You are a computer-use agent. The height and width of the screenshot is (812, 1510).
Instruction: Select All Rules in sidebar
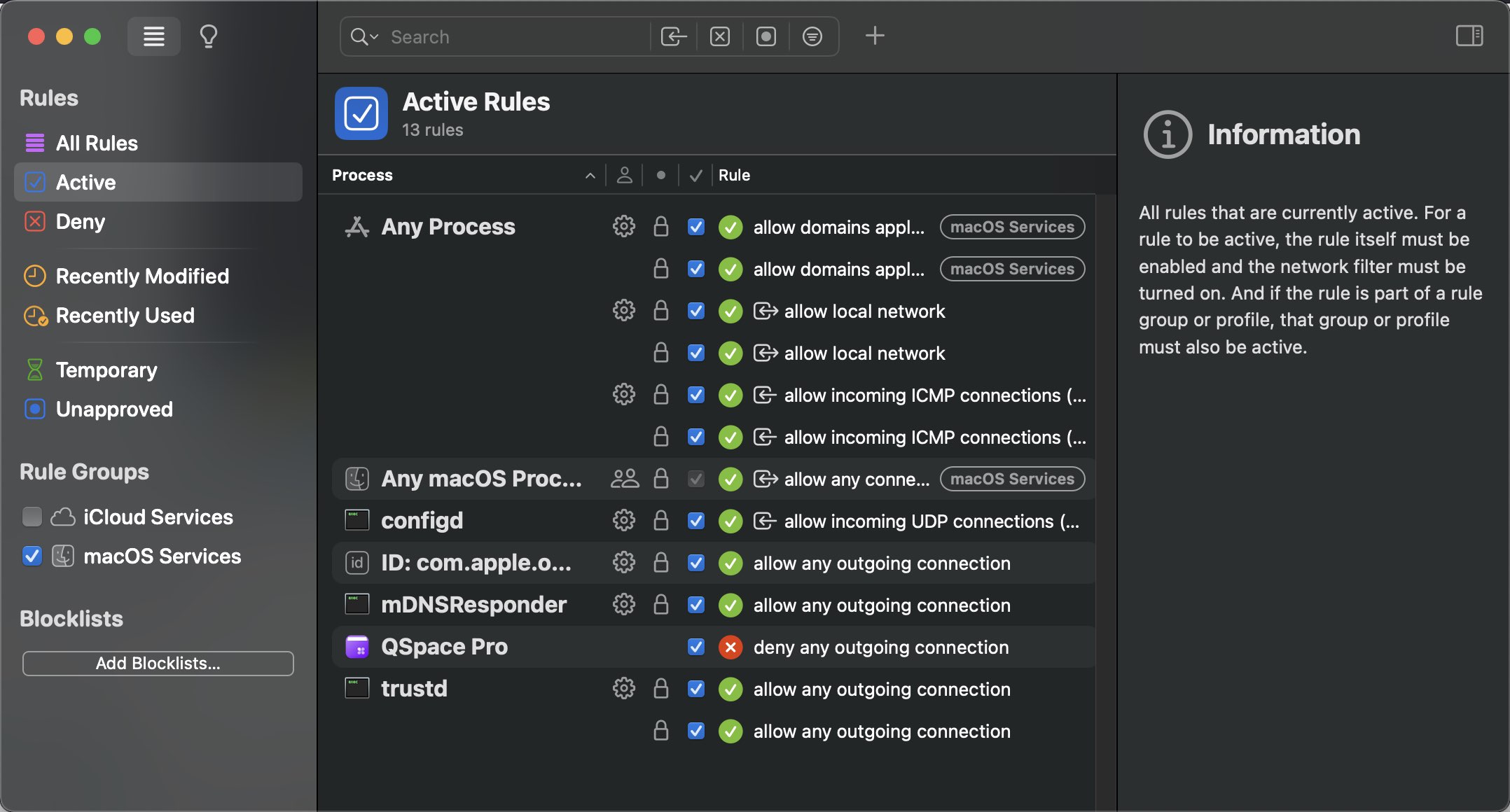(x=158, y=143)
